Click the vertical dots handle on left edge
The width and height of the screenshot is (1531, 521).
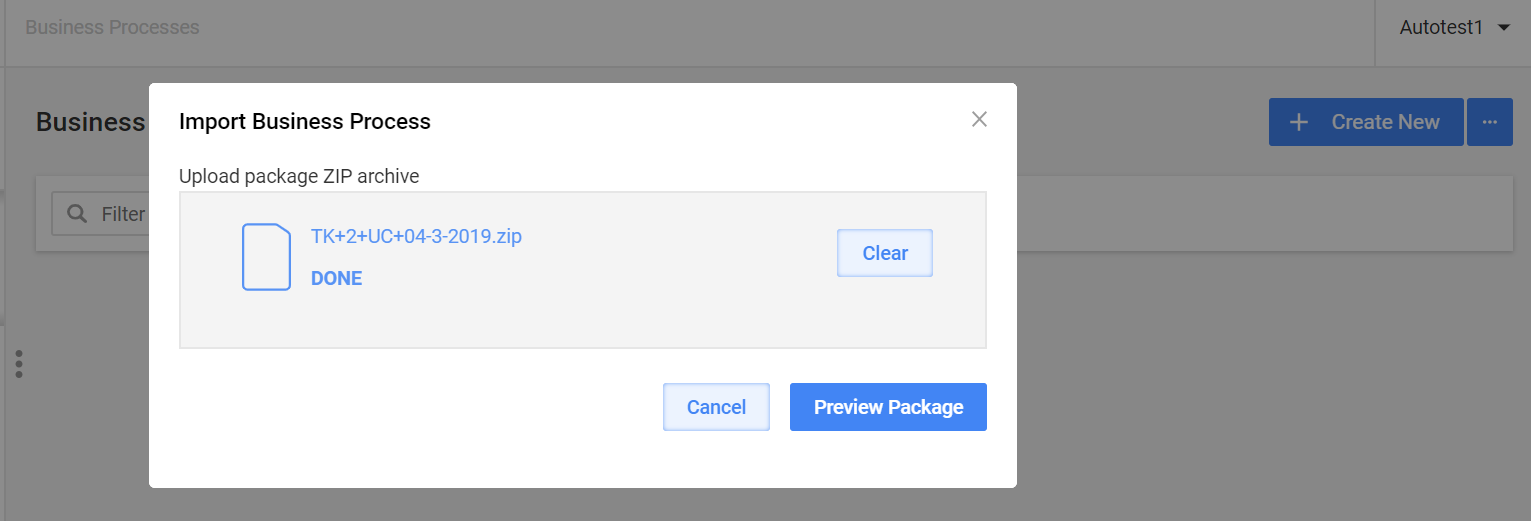pos(19,364)
